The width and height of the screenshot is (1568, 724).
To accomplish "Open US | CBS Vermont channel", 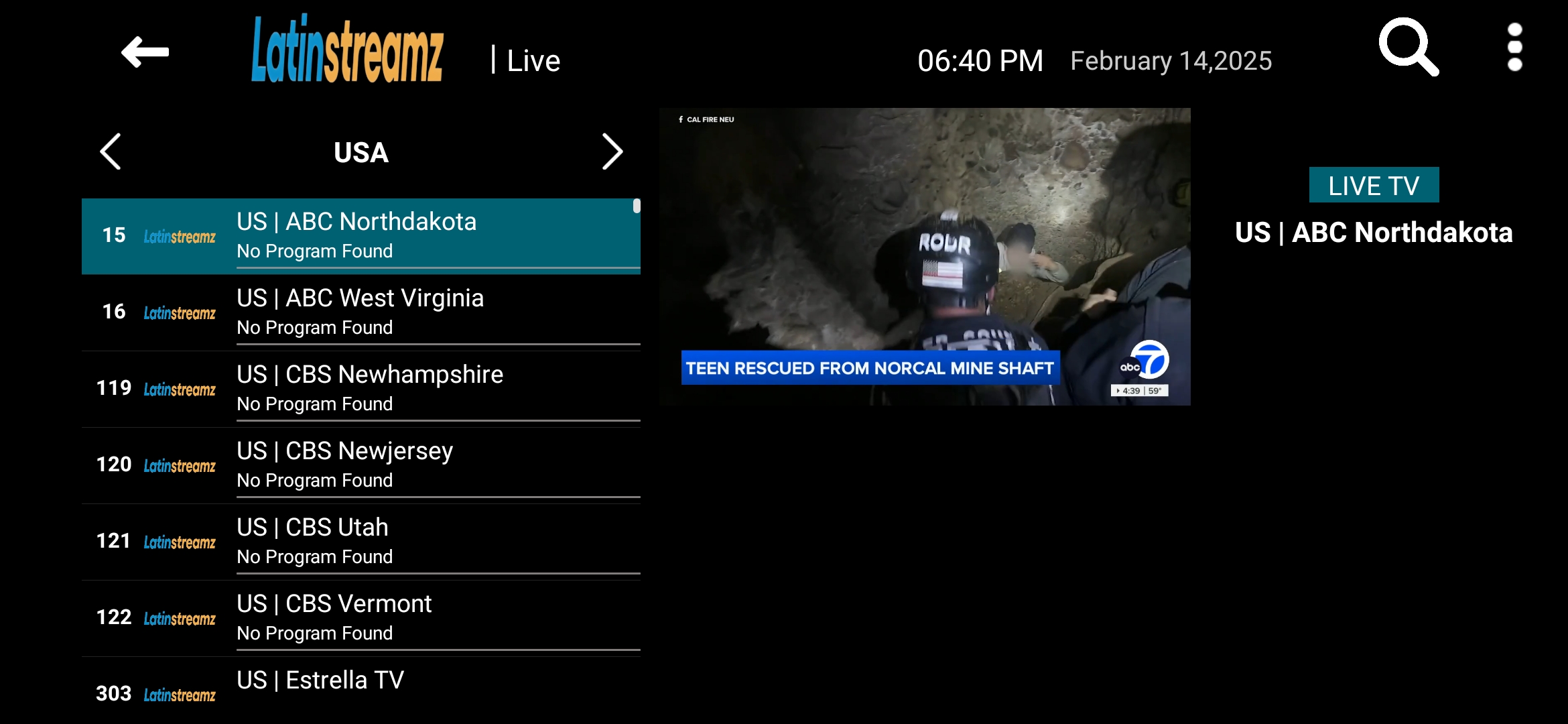I will 334,618.
